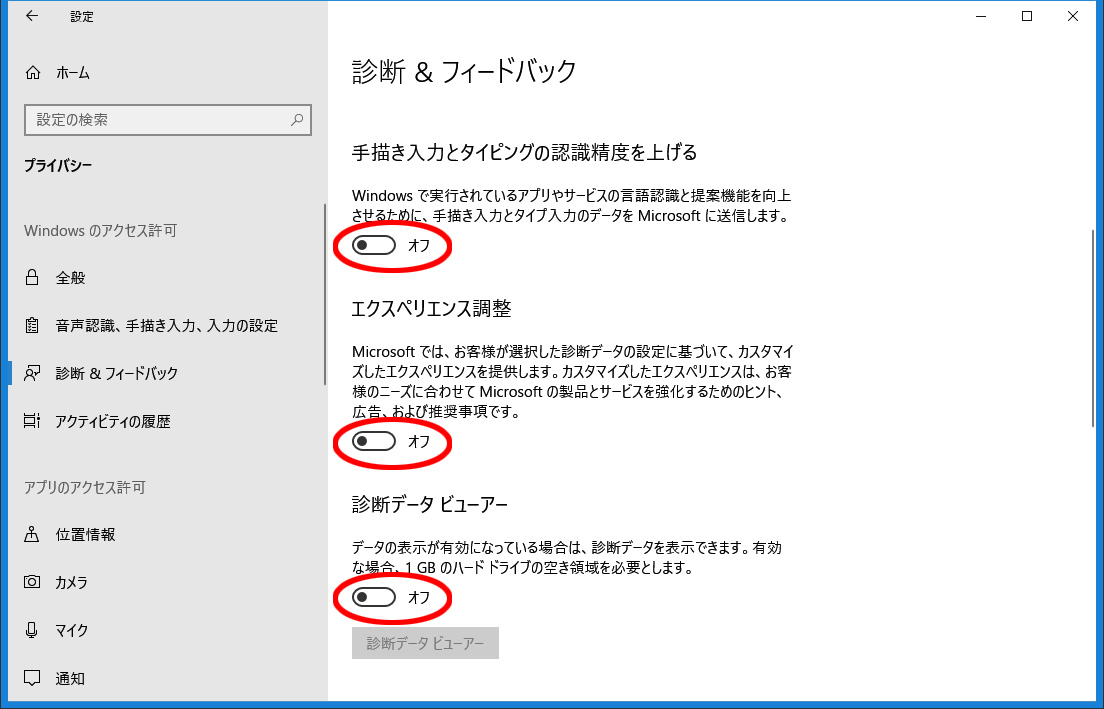1104x709 pixels.
Task: Click the アプリのアクセス許可 section label
Action: 84,487
